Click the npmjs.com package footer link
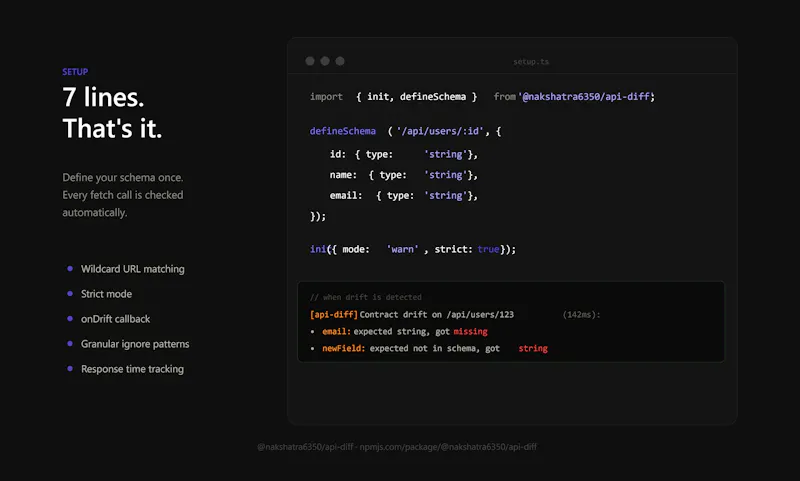This screenshot has height=481, width=800. (448, 447)
